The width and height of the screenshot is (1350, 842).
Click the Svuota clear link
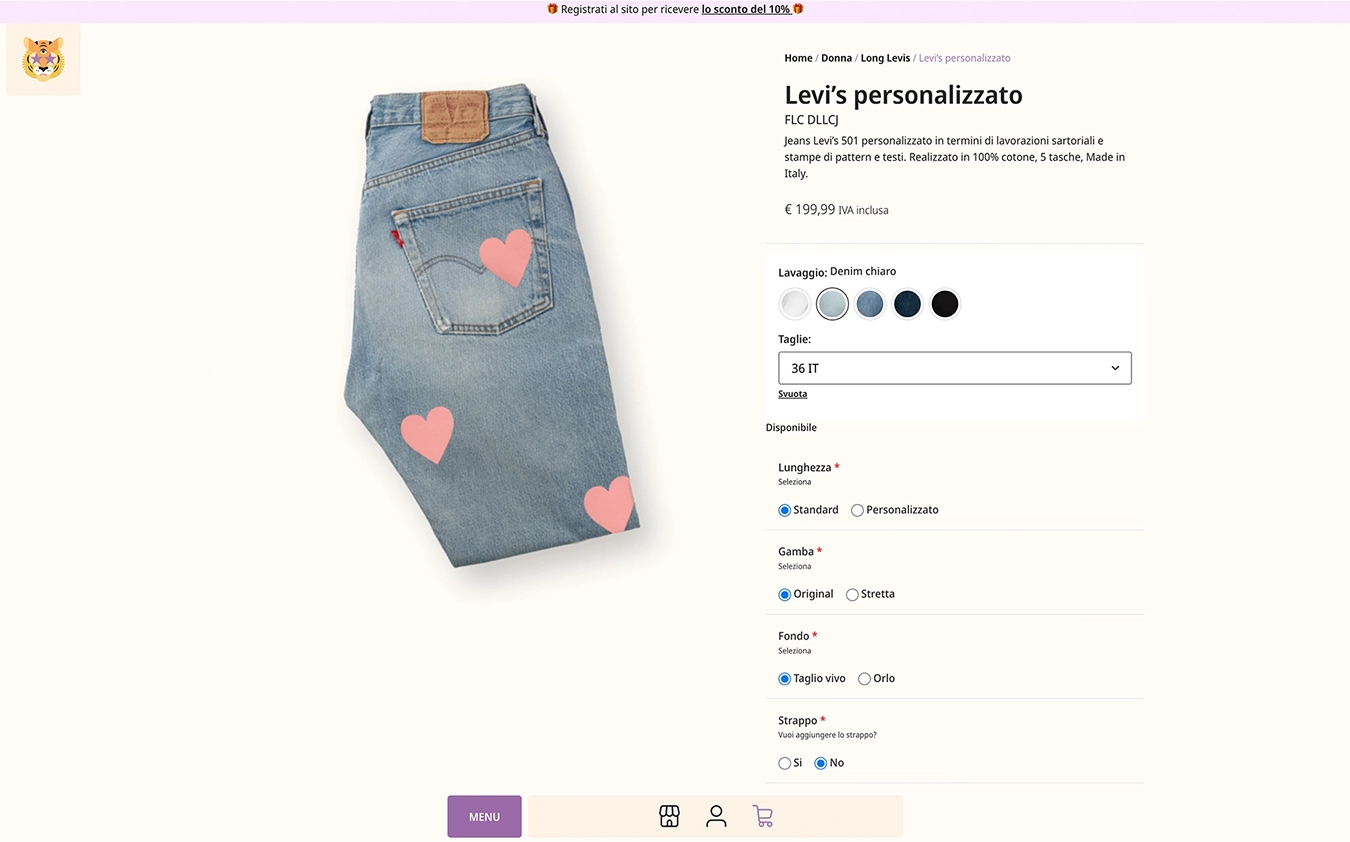point(792,394)
